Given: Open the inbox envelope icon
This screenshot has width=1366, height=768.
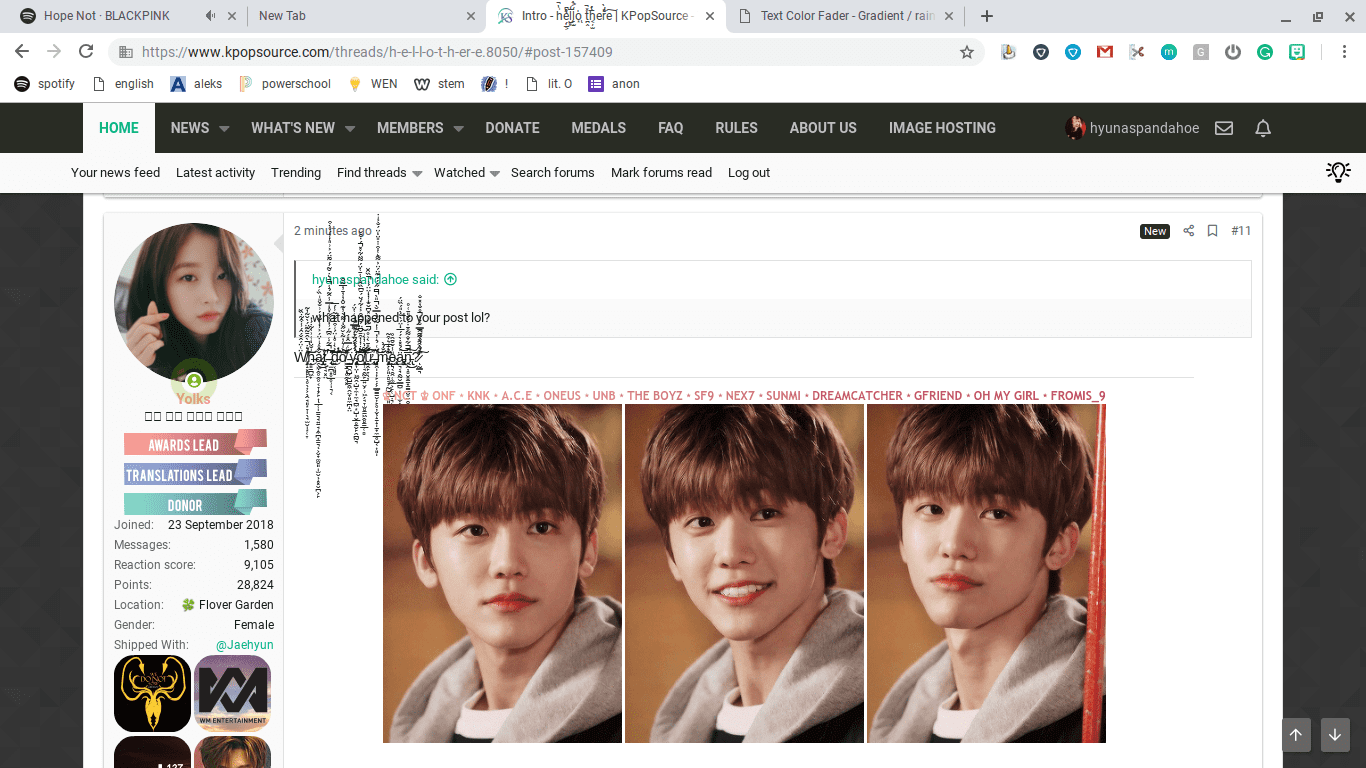Looking at the screenshot, I should click(1224, 128).
